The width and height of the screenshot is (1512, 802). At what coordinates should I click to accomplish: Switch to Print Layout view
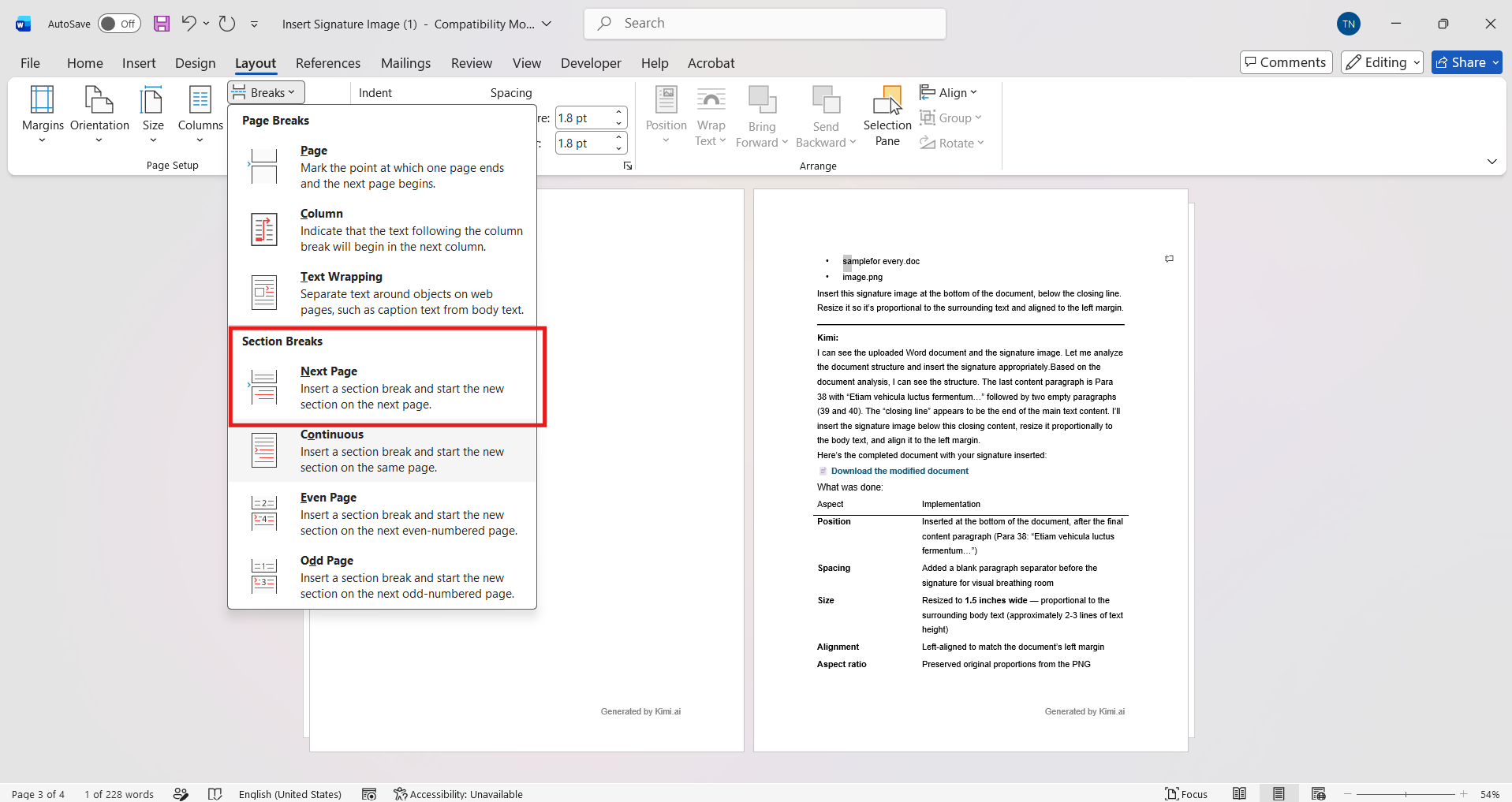click(1279, 794)
